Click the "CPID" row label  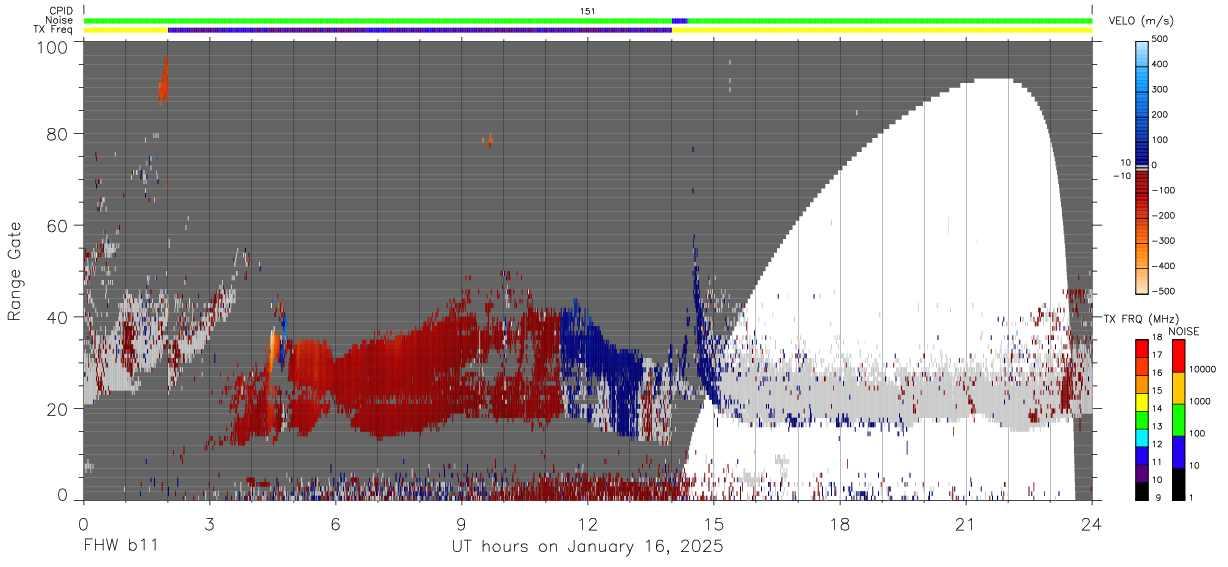(x=61, y=11)
